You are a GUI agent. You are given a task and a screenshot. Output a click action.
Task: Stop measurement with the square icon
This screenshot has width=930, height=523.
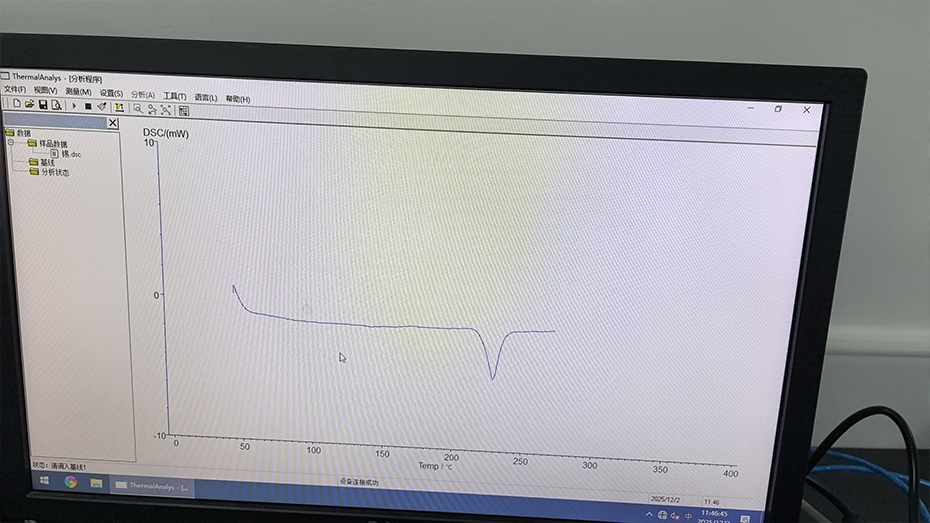88,106
